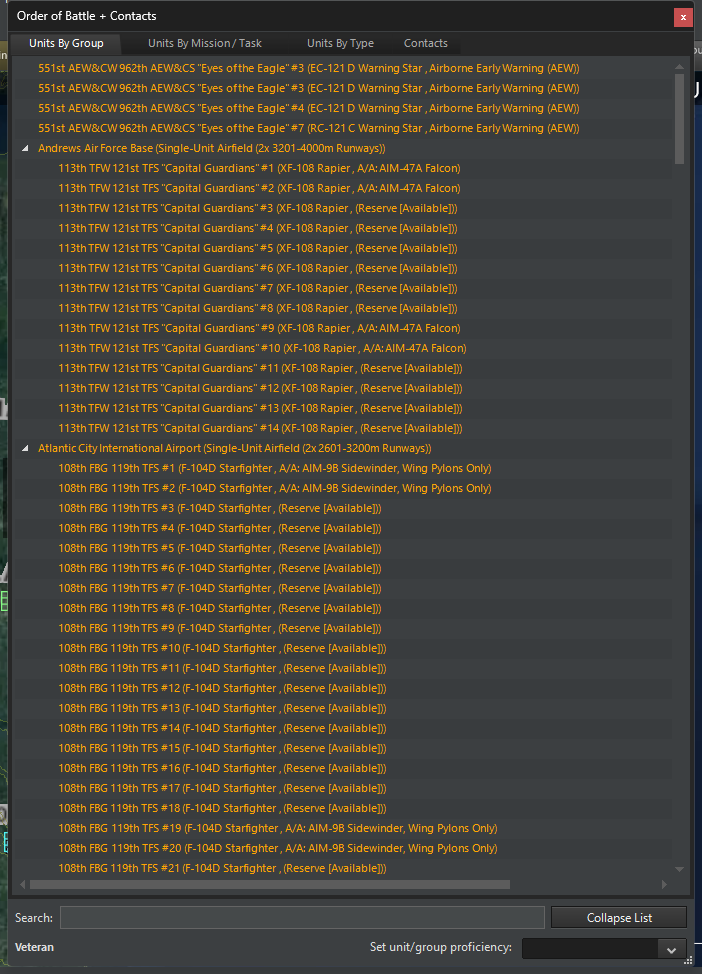Click the Collapse List button
This screenshot has width=702, height=974.
pos(619,917)
